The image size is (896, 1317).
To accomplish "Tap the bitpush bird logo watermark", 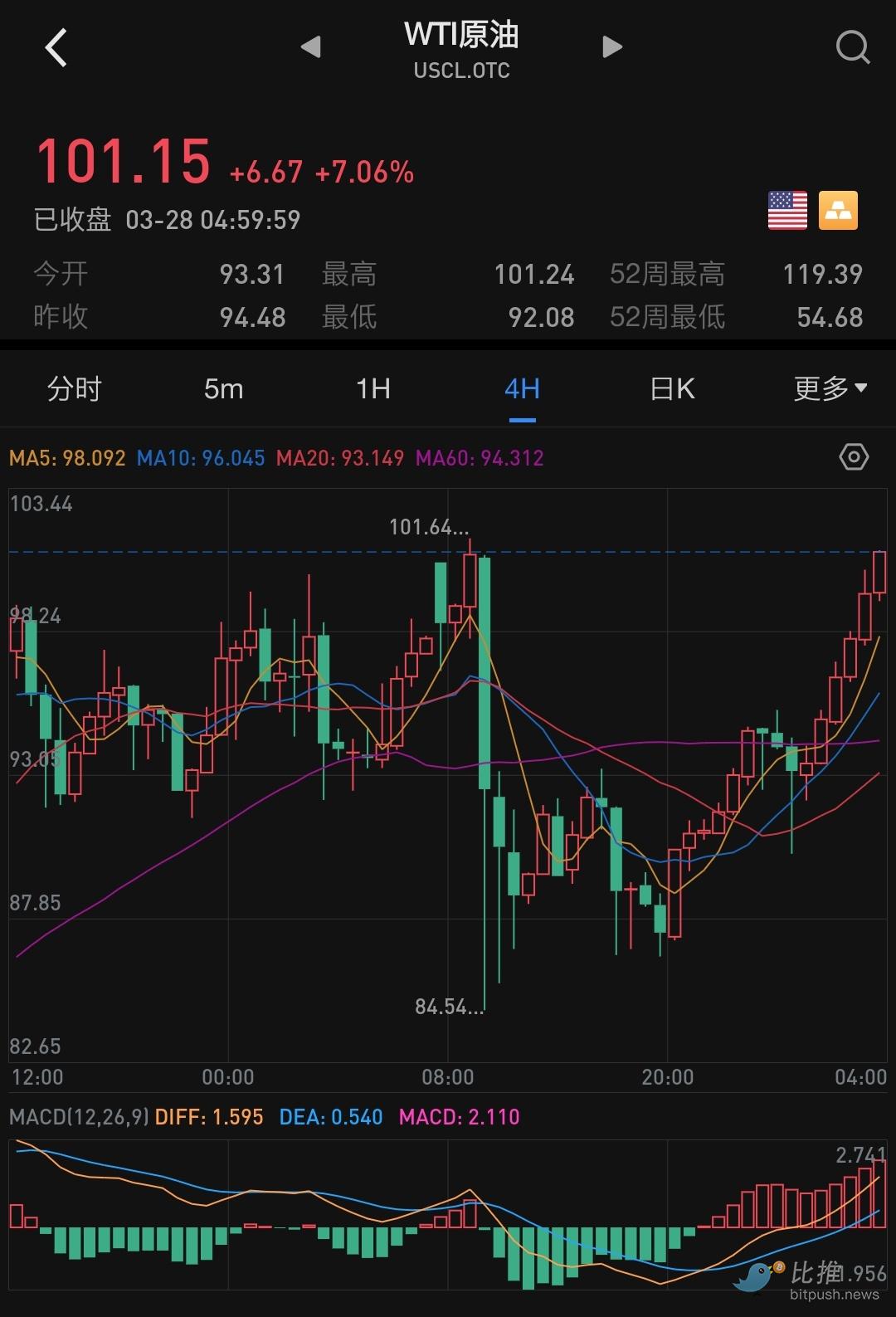I will 757,1276.
